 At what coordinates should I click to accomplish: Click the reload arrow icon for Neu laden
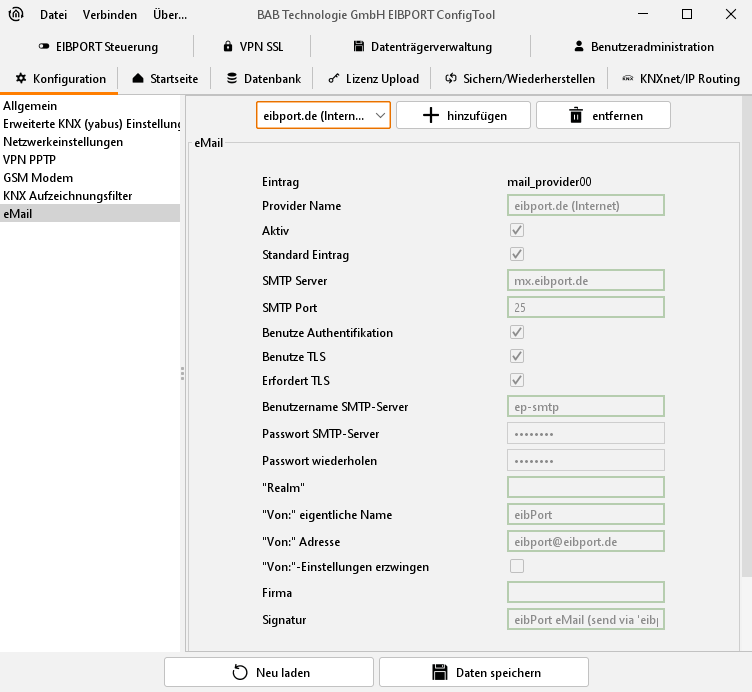240,673
